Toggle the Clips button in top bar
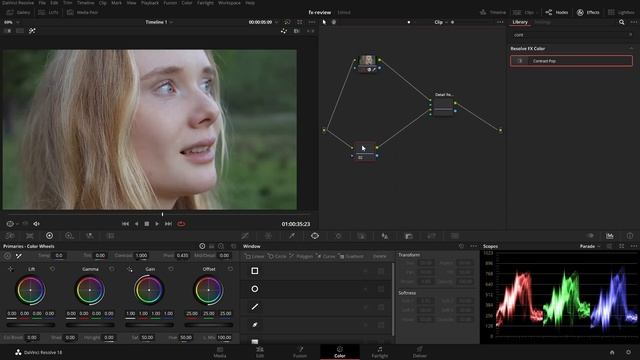The image size is (640, 360). tap(524, 12)
